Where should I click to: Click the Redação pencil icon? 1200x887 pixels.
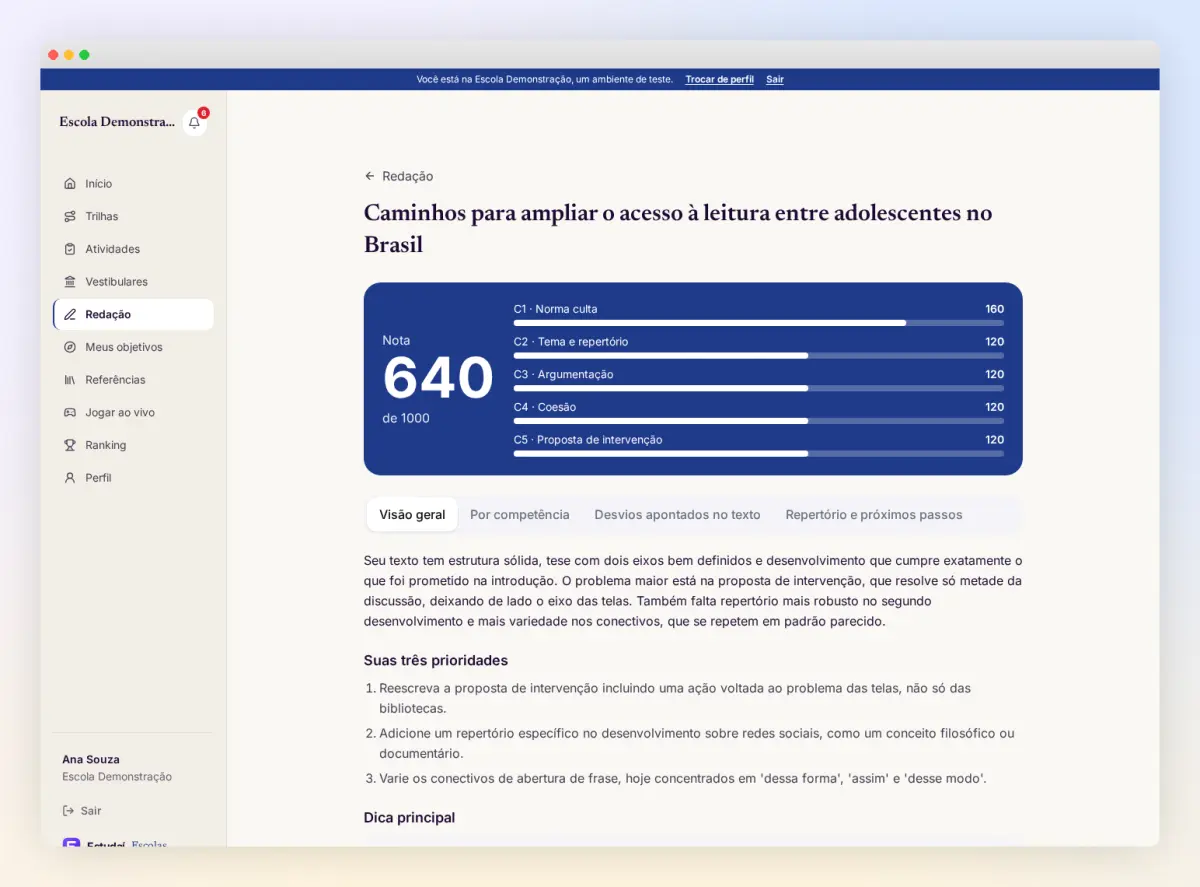click(x=70, y=314)
